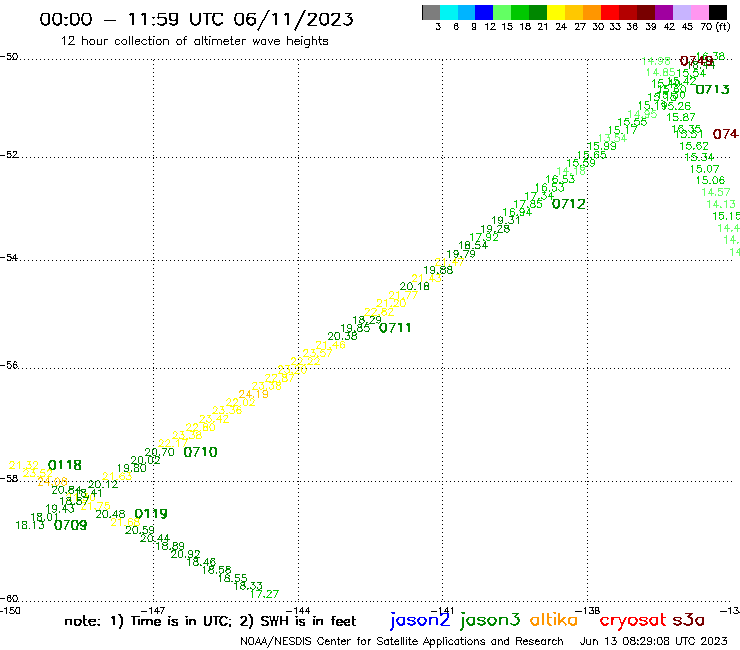Click the wave height value 15.99
The width and height of the screenshot is (740, 650).
pyautogui.click(x=602, y=146)
